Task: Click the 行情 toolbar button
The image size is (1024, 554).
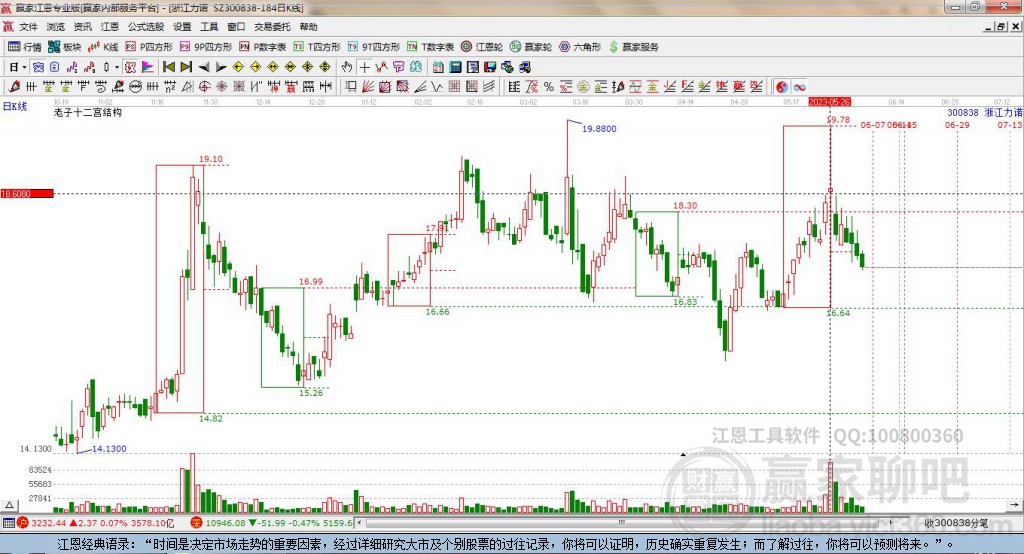Action: (25, 47)
